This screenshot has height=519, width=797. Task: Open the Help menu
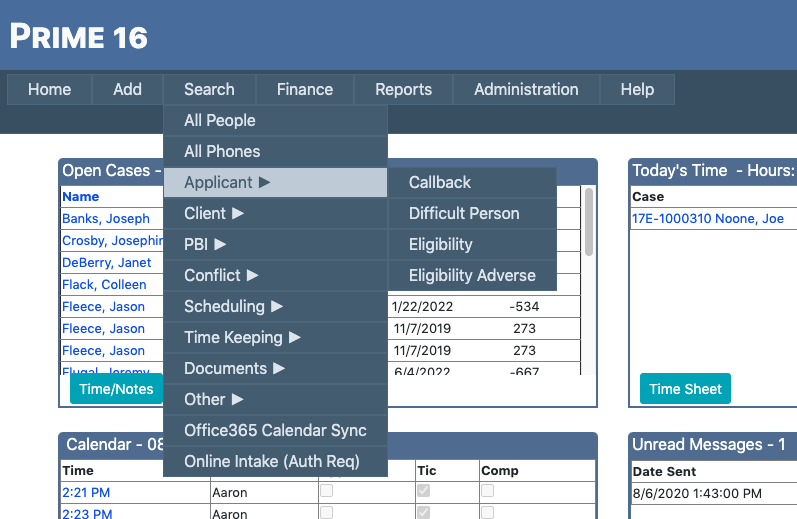[x=637, y=89]
